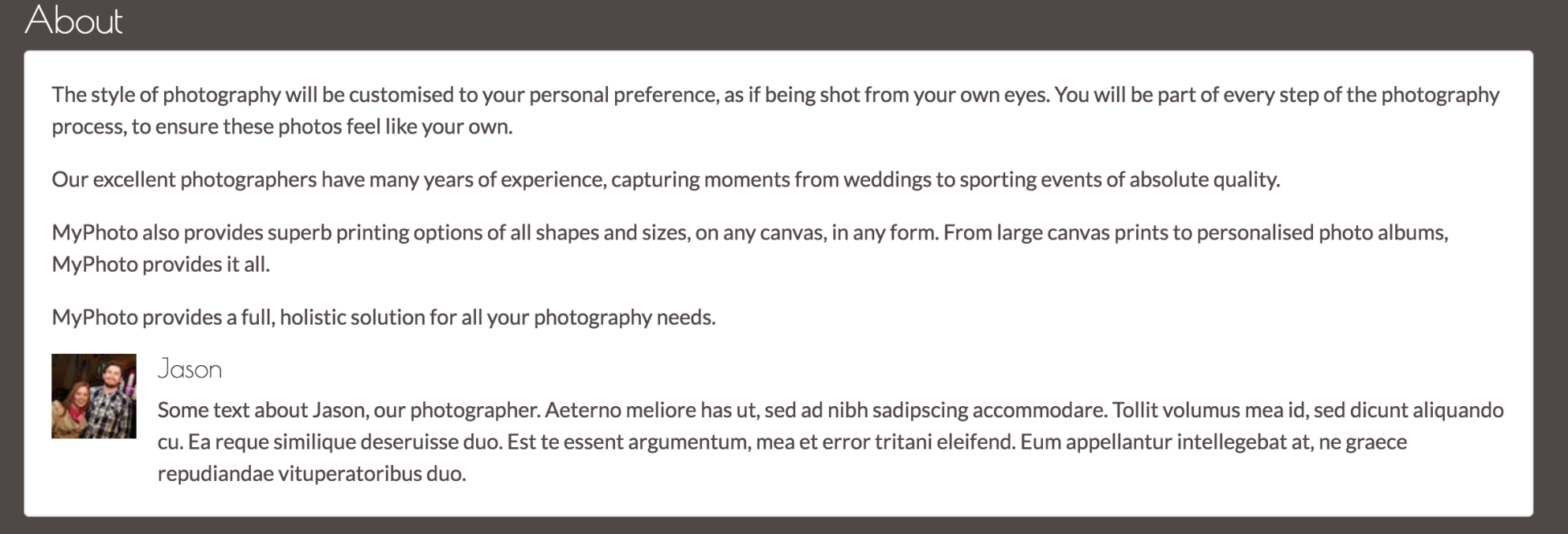Image resolution: width=1568 pixels, height=534 pixels.
Task: Click the words "personalised photo albums"
Action: click(x=1322, y=232)
